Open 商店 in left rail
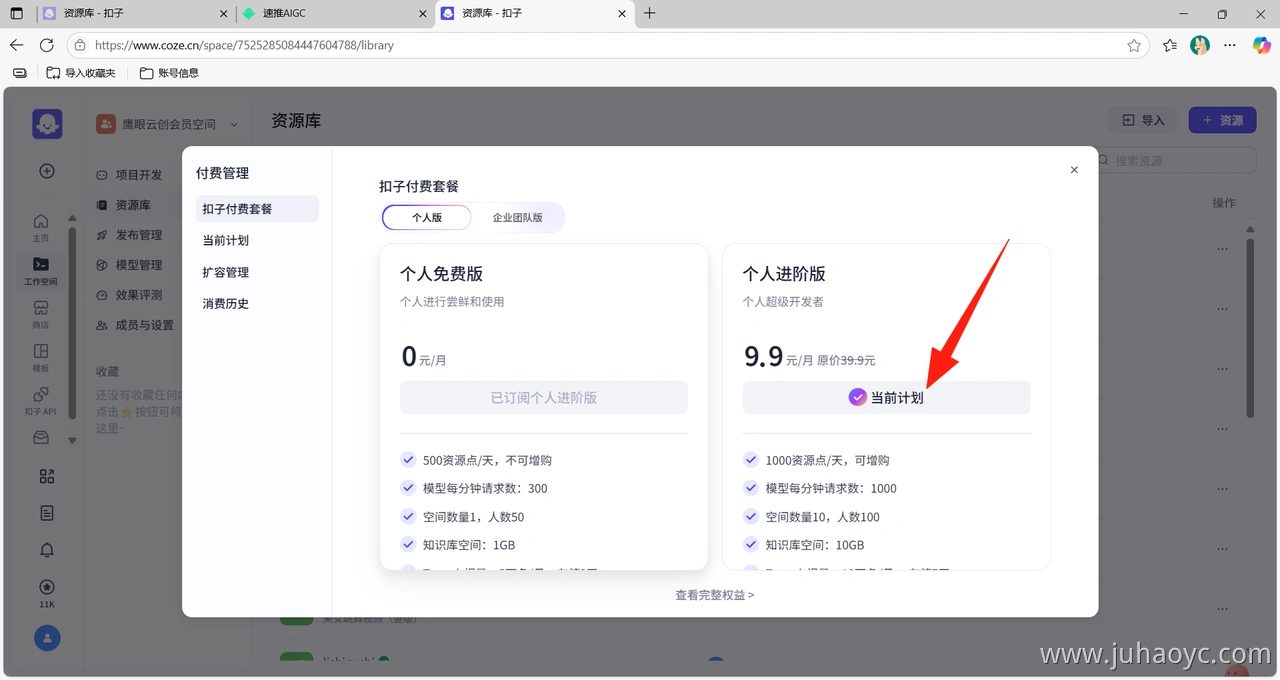This screenshot has height=680, width=1280. point(41,314)
